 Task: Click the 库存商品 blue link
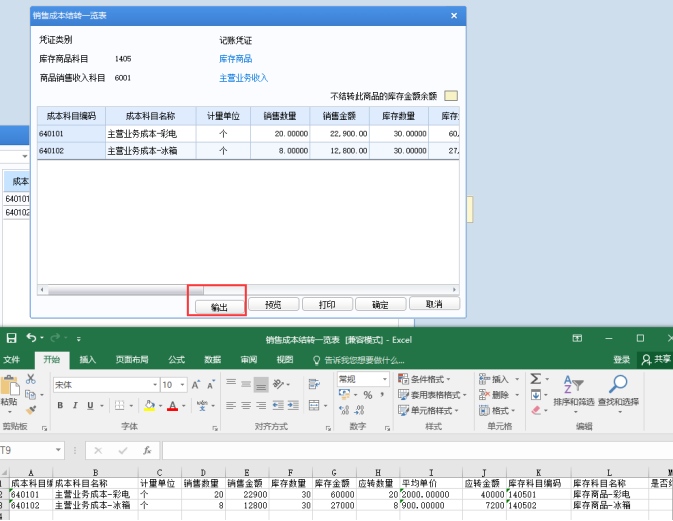[236, 59]
